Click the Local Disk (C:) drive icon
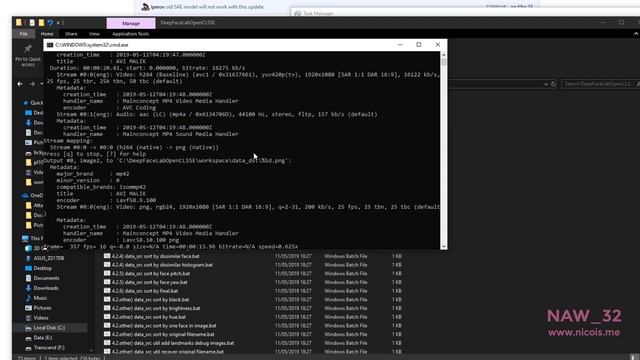640x360 pixels. pos(28,328)
